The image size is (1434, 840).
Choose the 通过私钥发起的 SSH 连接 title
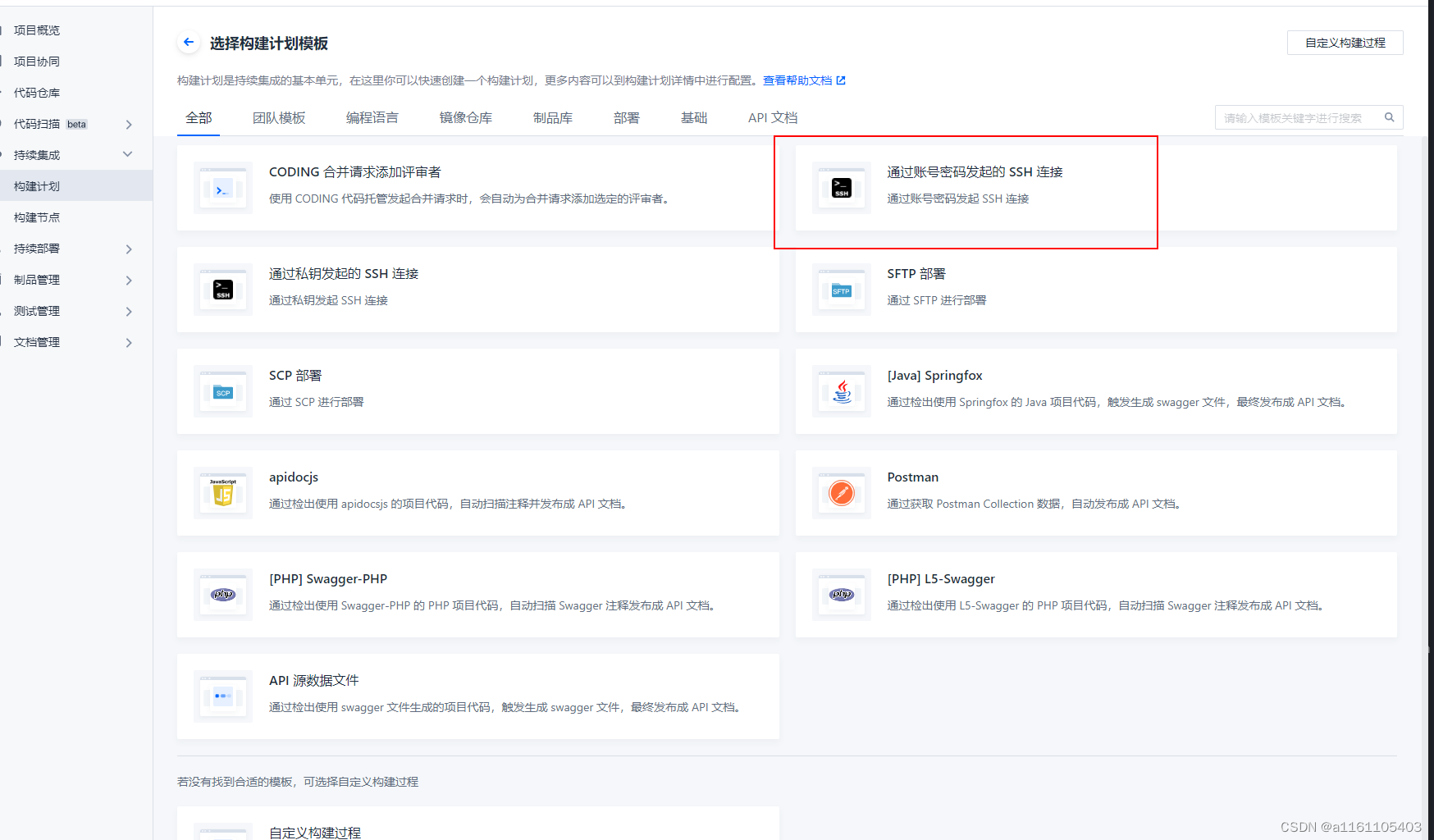pyautogui.click(x=344, y=273)
